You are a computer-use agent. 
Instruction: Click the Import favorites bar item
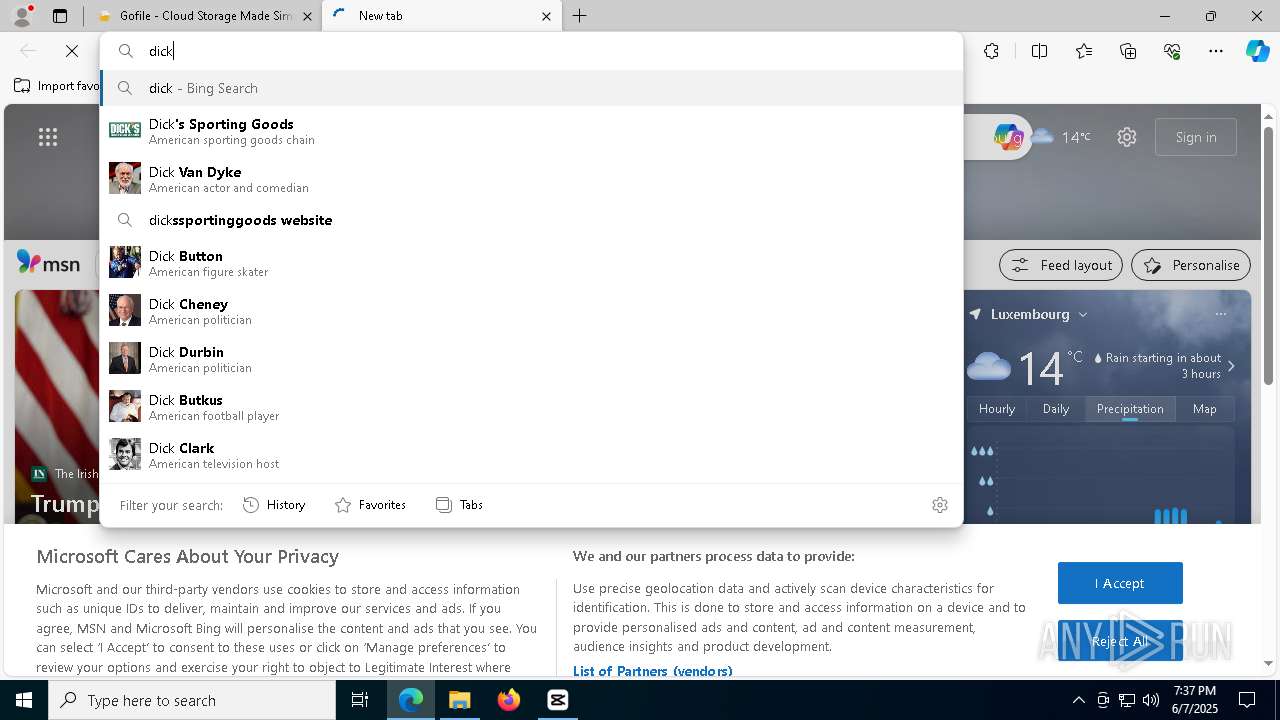coord(57,86)
